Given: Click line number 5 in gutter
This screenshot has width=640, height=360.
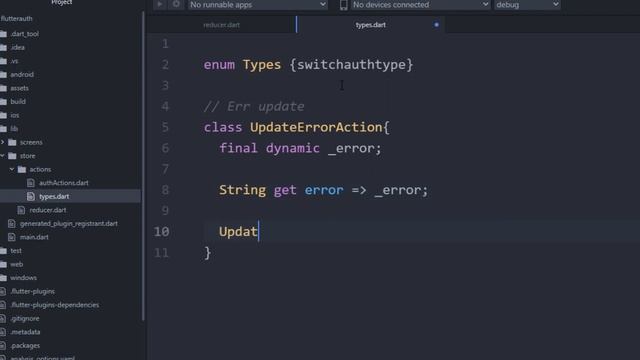Looking at the screenshot, I should coord(165,127).
